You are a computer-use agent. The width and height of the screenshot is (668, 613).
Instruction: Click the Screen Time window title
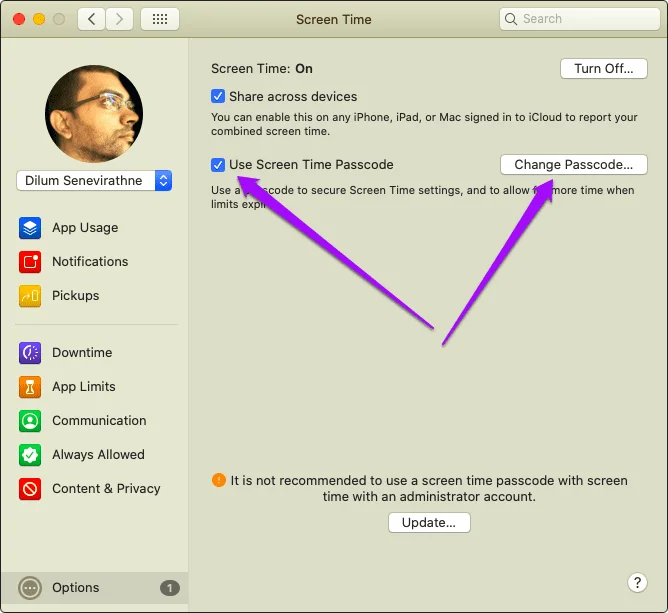[x=334, y=20]
